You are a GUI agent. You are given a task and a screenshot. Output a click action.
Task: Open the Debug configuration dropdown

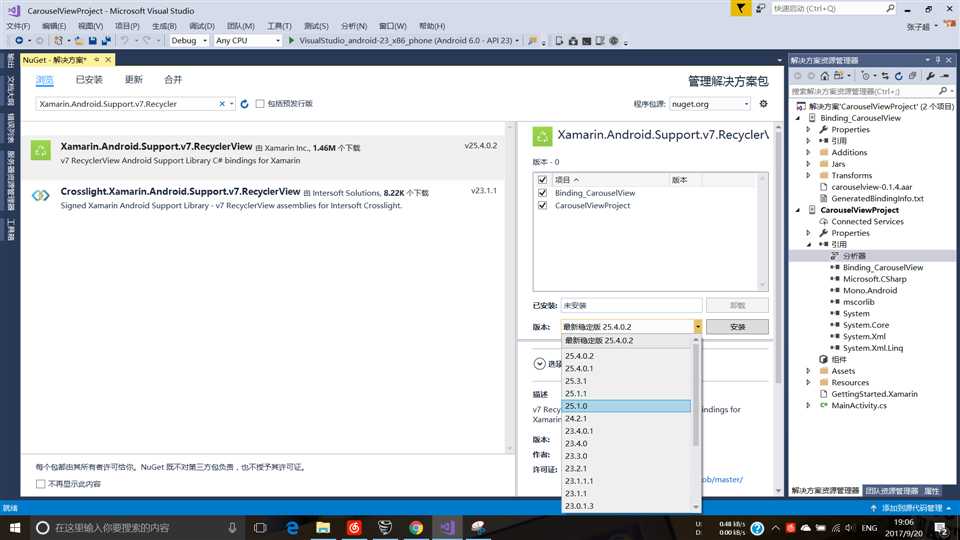(x=189, y=40)
